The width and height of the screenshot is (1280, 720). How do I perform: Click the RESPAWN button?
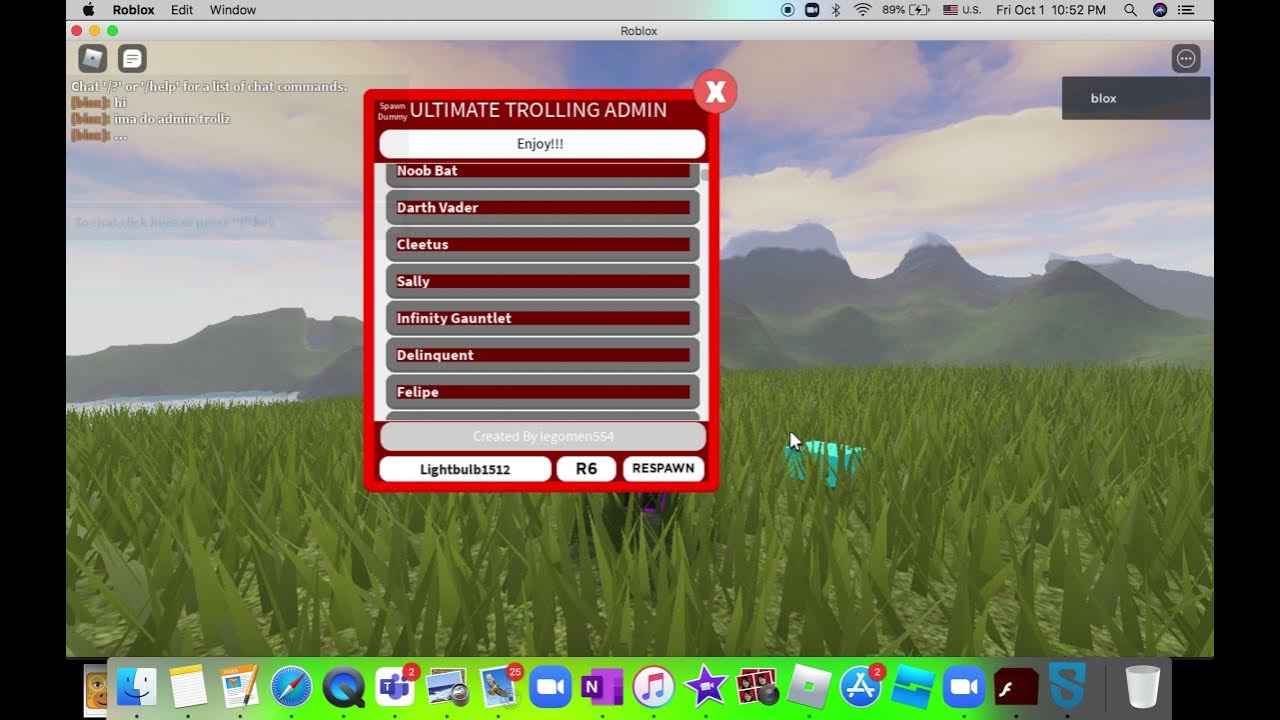pos(663,469)
